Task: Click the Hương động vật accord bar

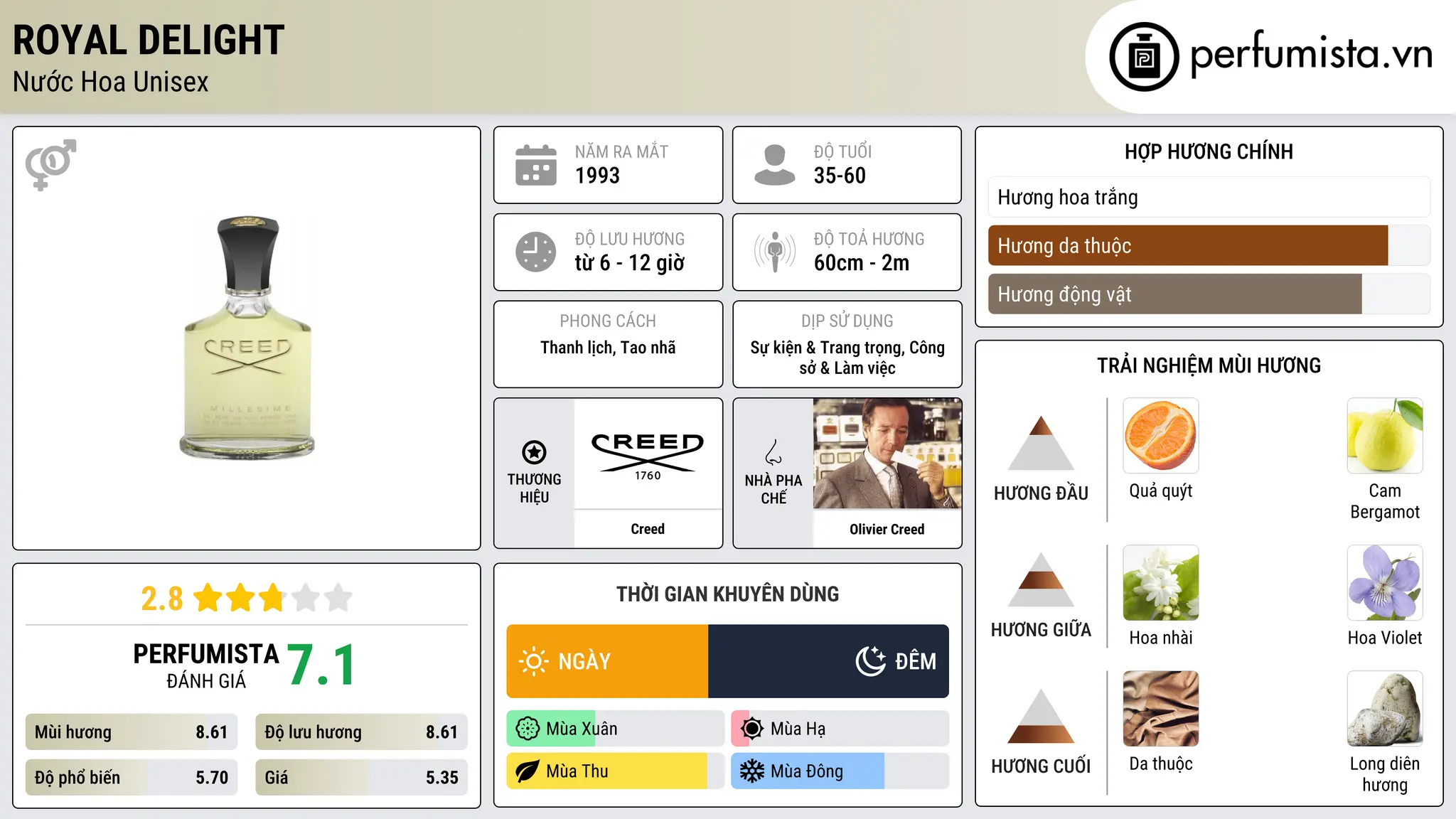Action: [1209, 294]
